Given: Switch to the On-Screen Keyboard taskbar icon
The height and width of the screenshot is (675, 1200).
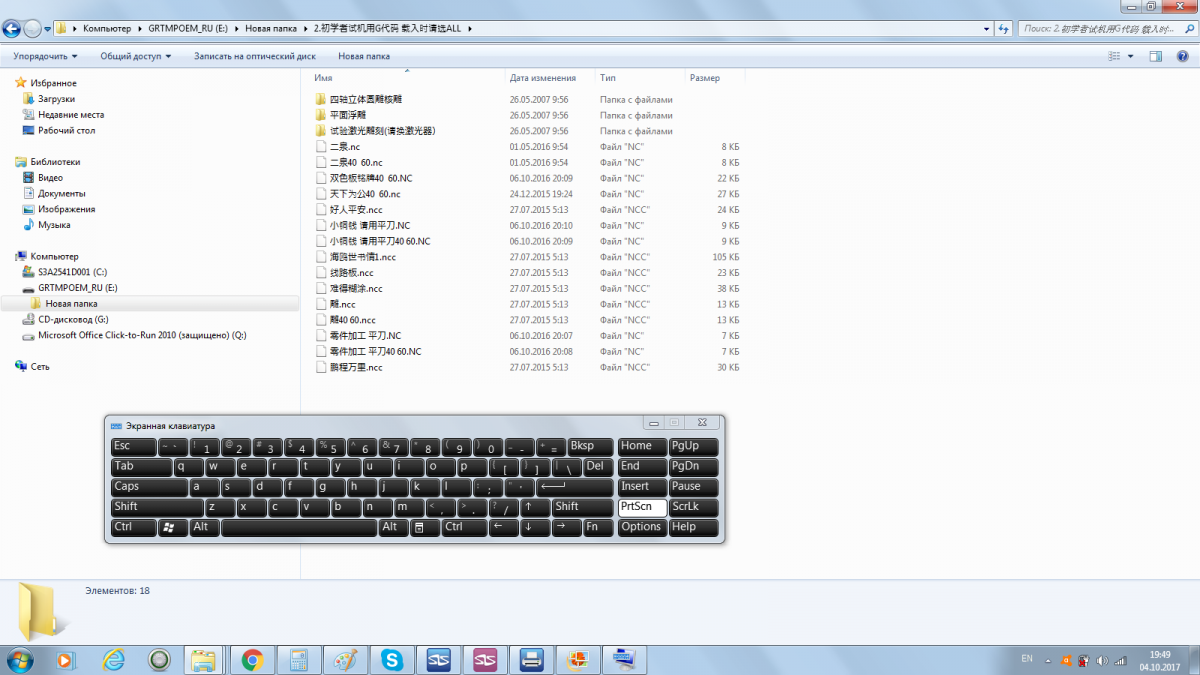Looking at the screenshot, I should 626,660.
